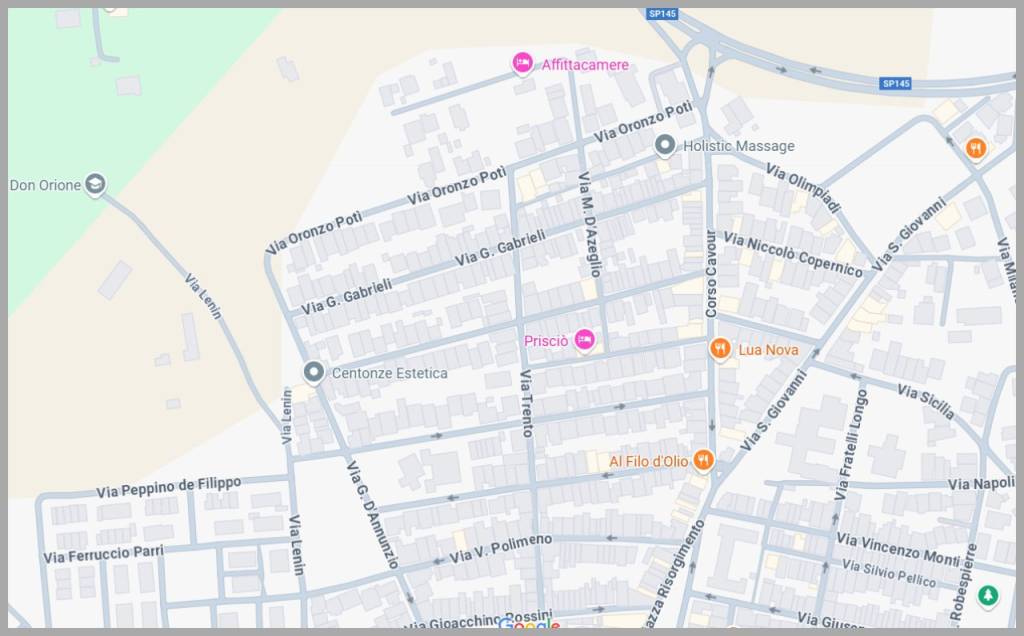Click the Google logo at the bottom
1024x636 pixels.
529,626
